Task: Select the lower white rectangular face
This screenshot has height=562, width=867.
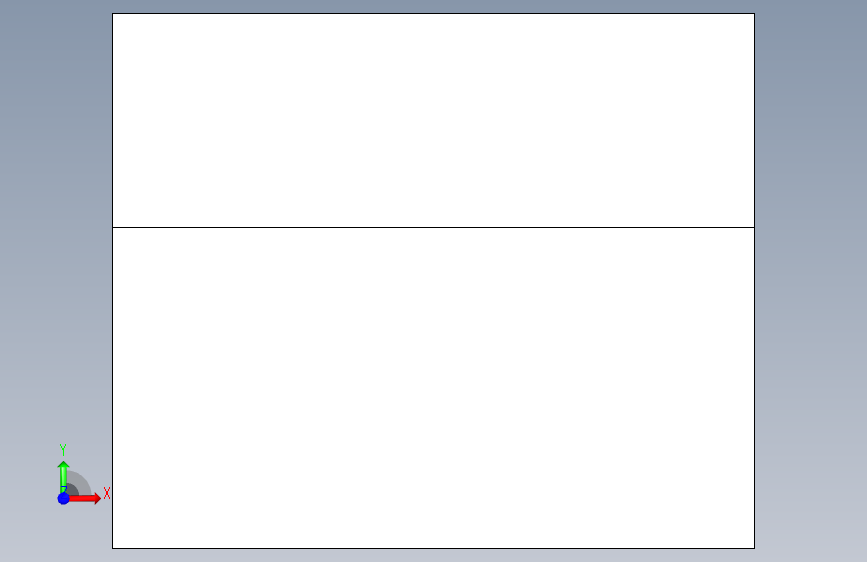Action: [x=434, y=388]
